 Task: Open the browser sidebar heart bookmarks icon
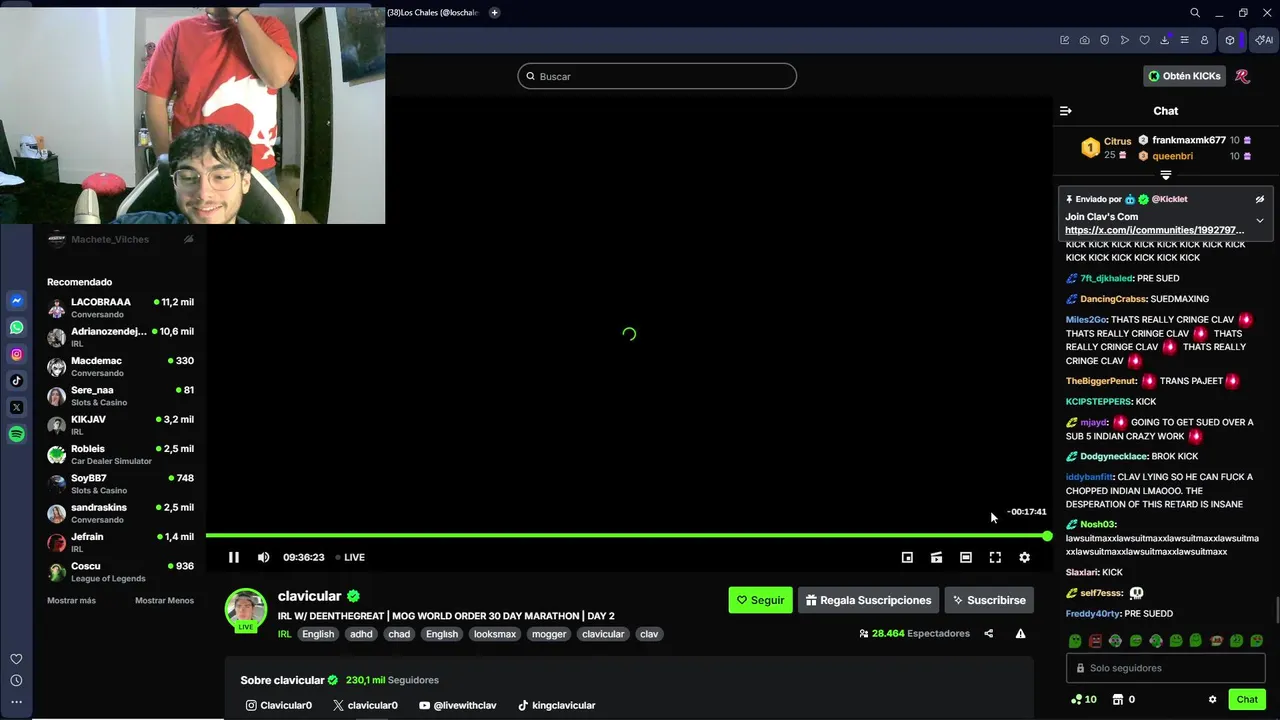point(17,659)
